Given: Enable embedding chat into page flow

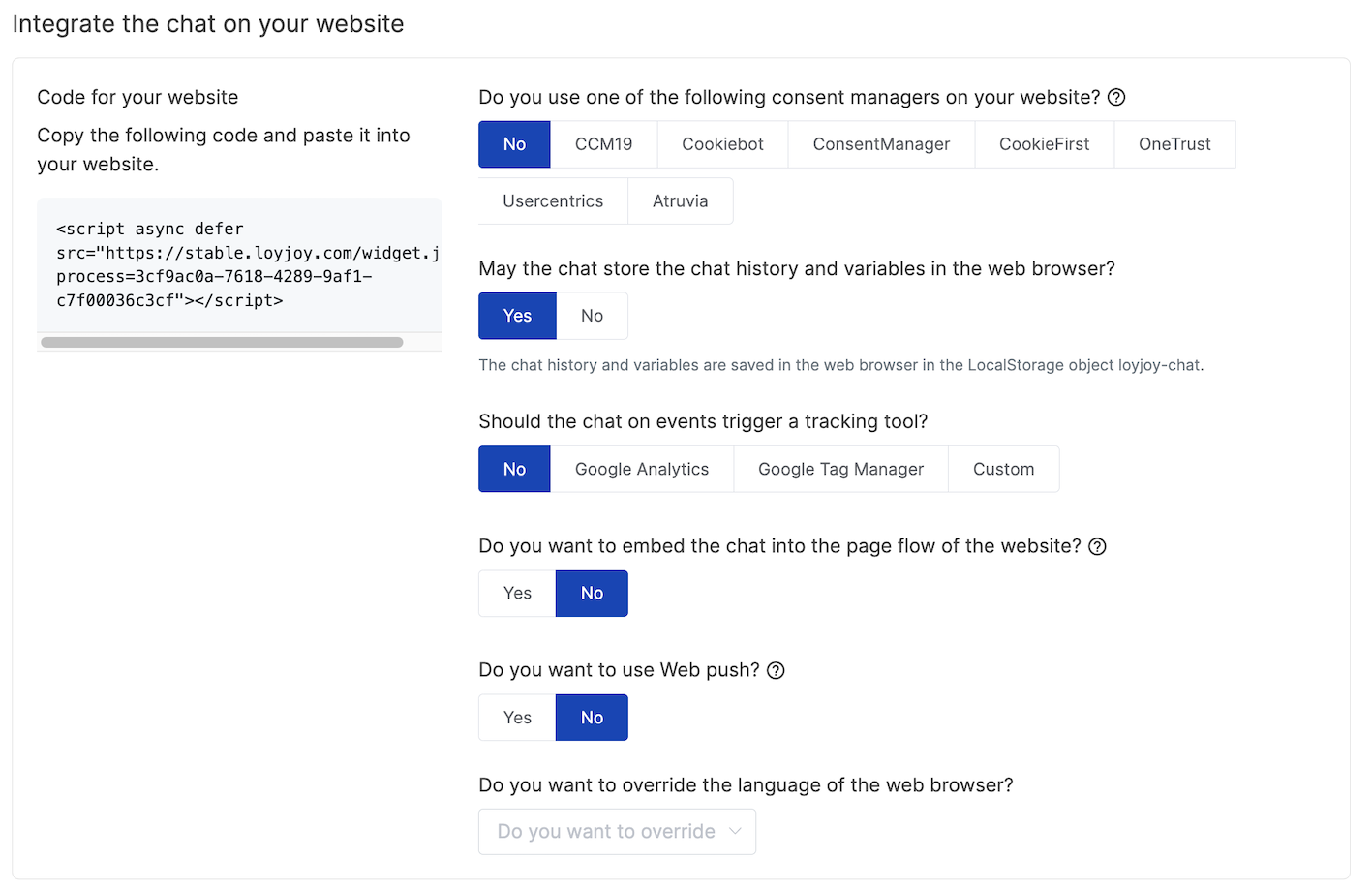Looking at the screenshot, I should click(x=517, y=594).
